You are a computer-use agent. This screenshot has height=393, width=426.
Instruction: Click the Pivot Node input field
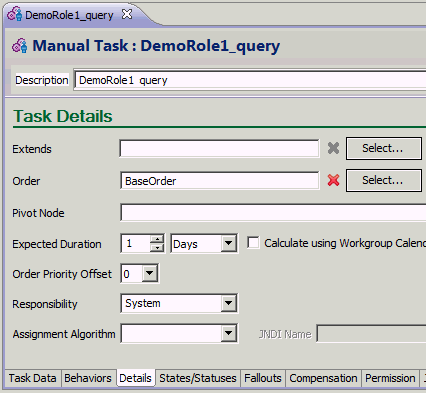273,213
